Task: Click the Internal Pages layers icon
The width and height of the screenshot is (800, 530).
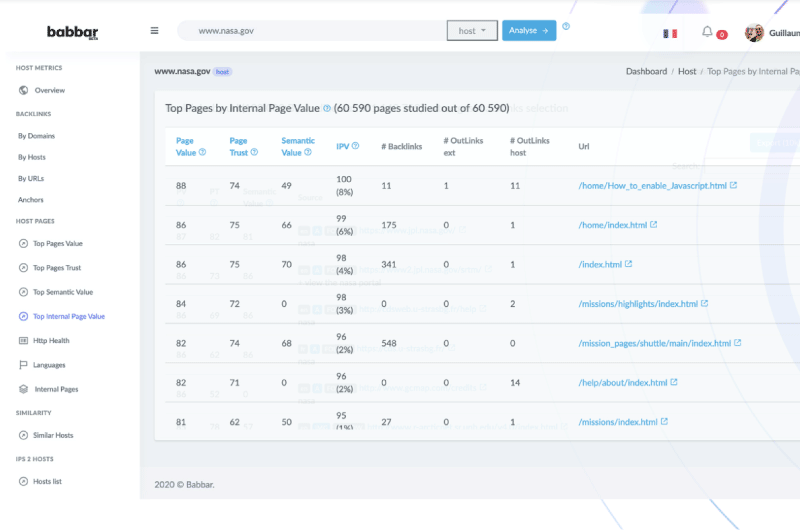Action: 23,389
